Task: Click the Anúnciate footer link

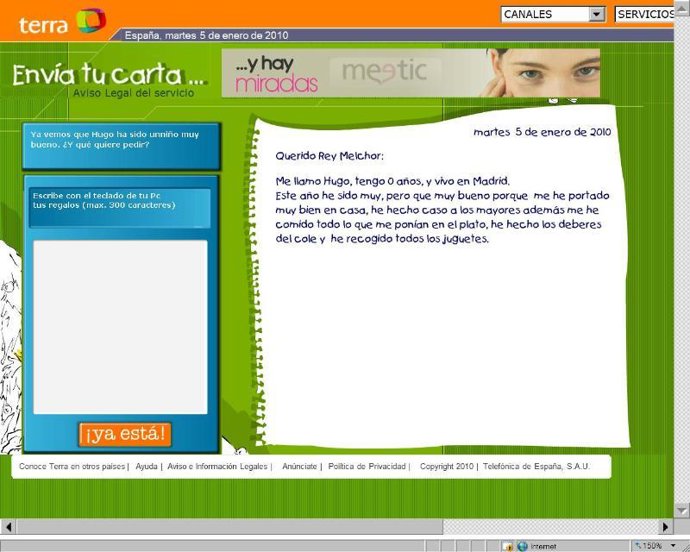Action: click(299, 467)
